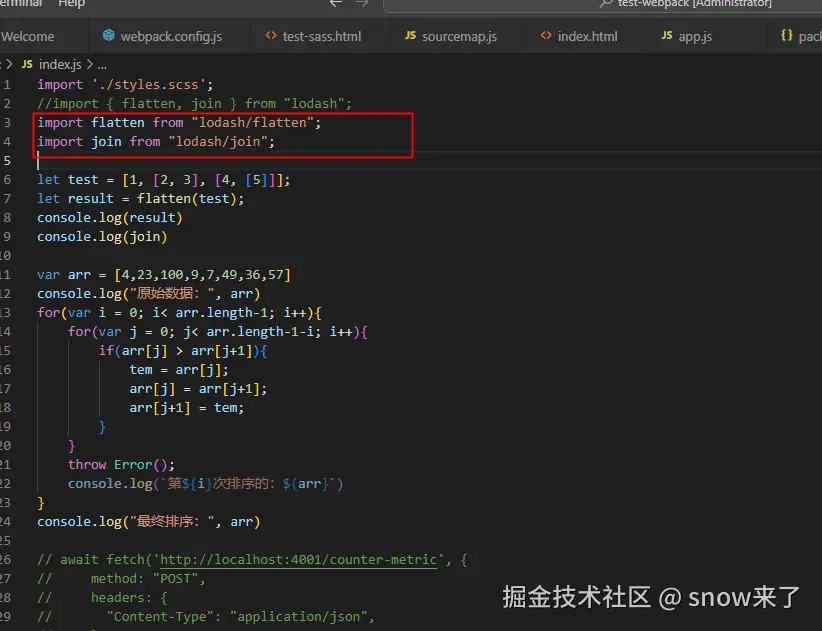Click the JSON braces icon on last tab

[x=786, y=35]
